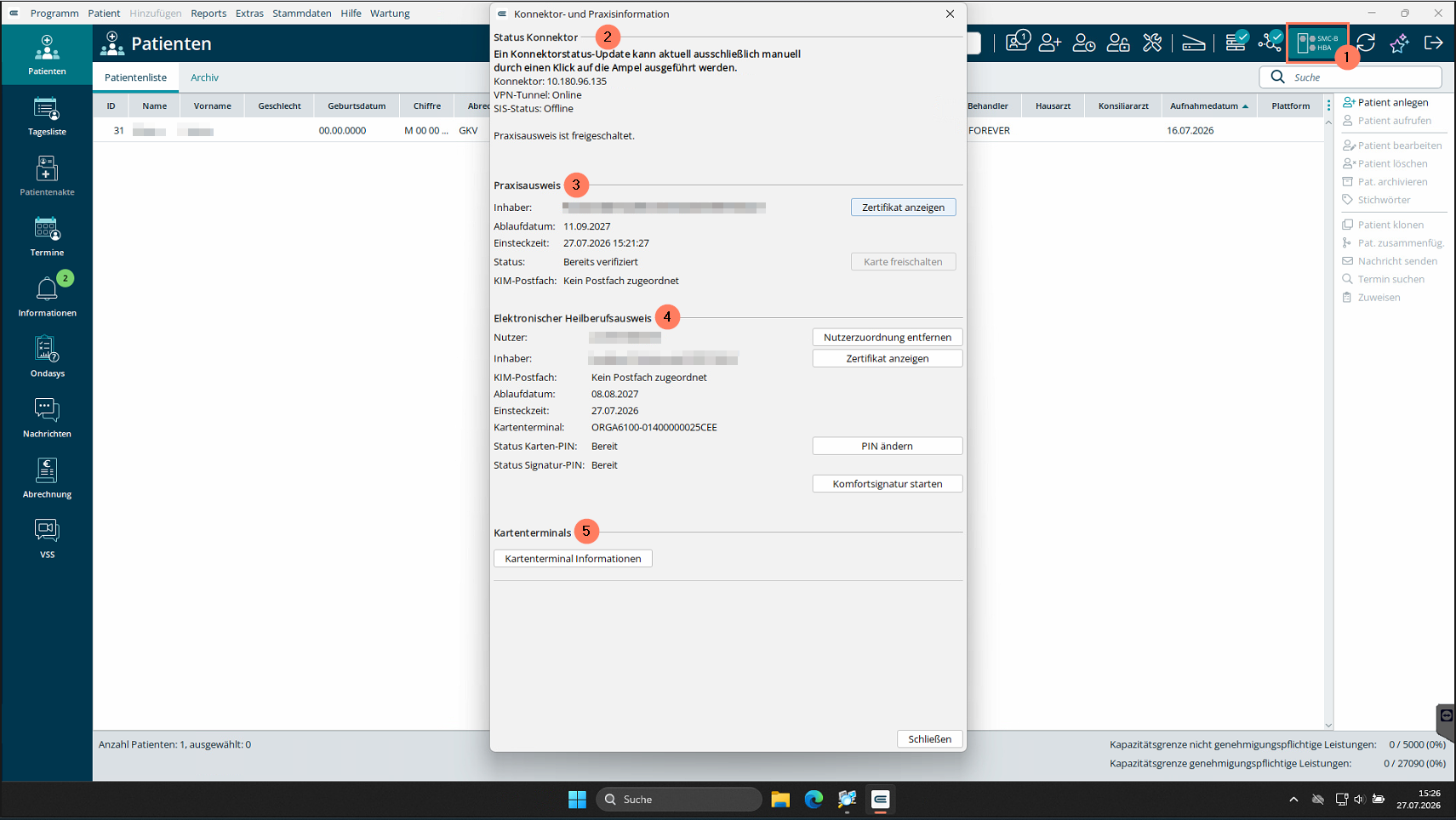
Task: Click the refresh arrows toolbar icon
Action: [x=1366, y=43]
